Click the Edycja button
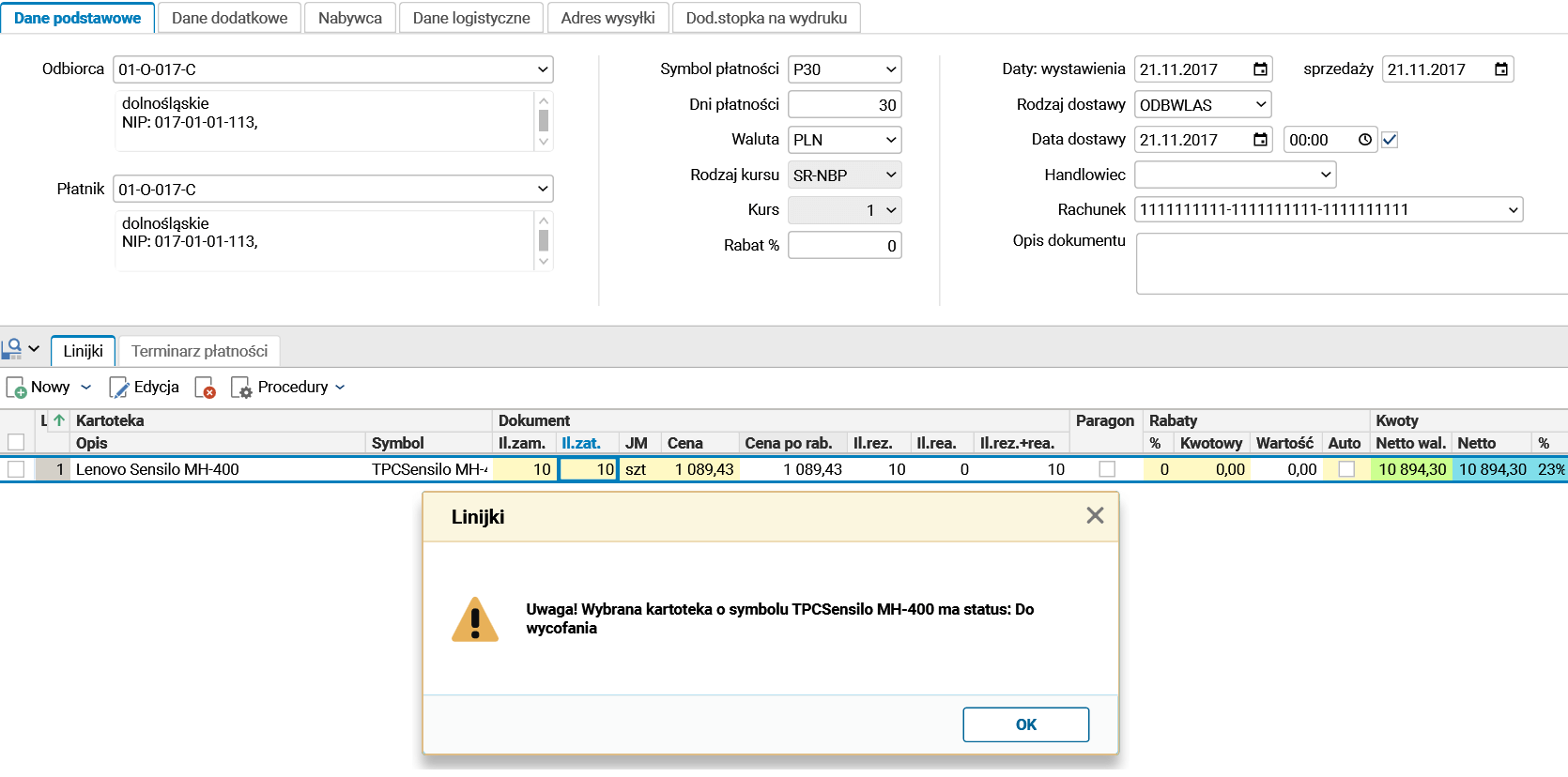This screenshot has width=1568, height=777. (x=145, y=388)
